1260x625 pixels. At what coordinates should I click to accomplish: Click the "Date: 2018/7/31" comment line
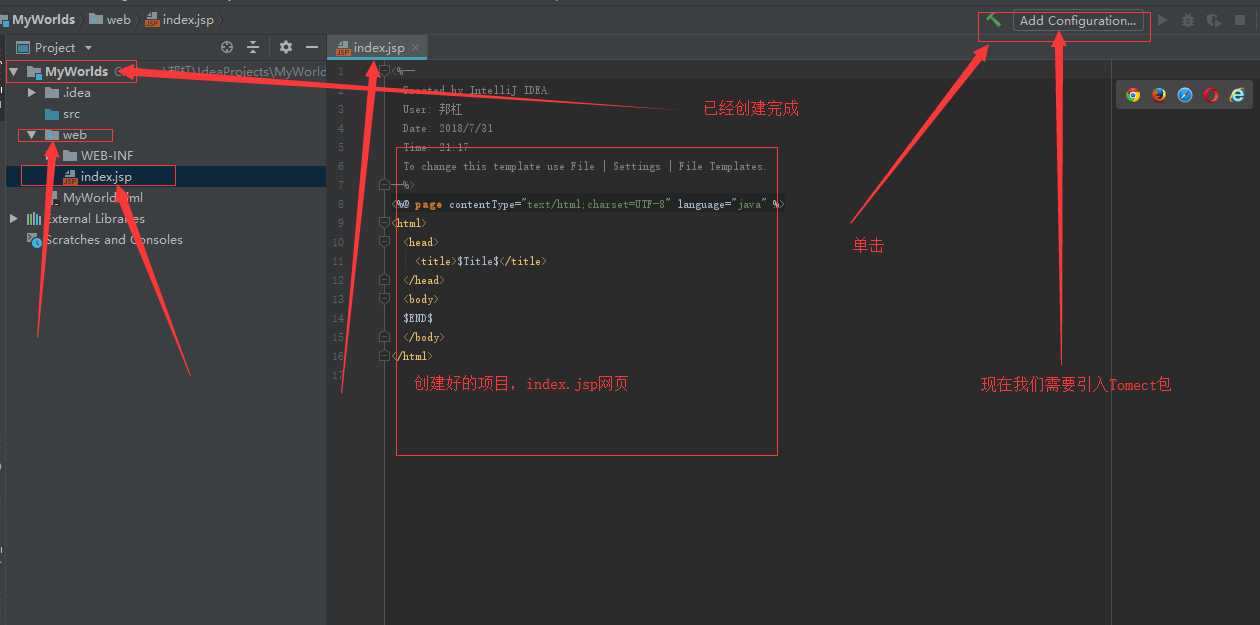[448, 128]
